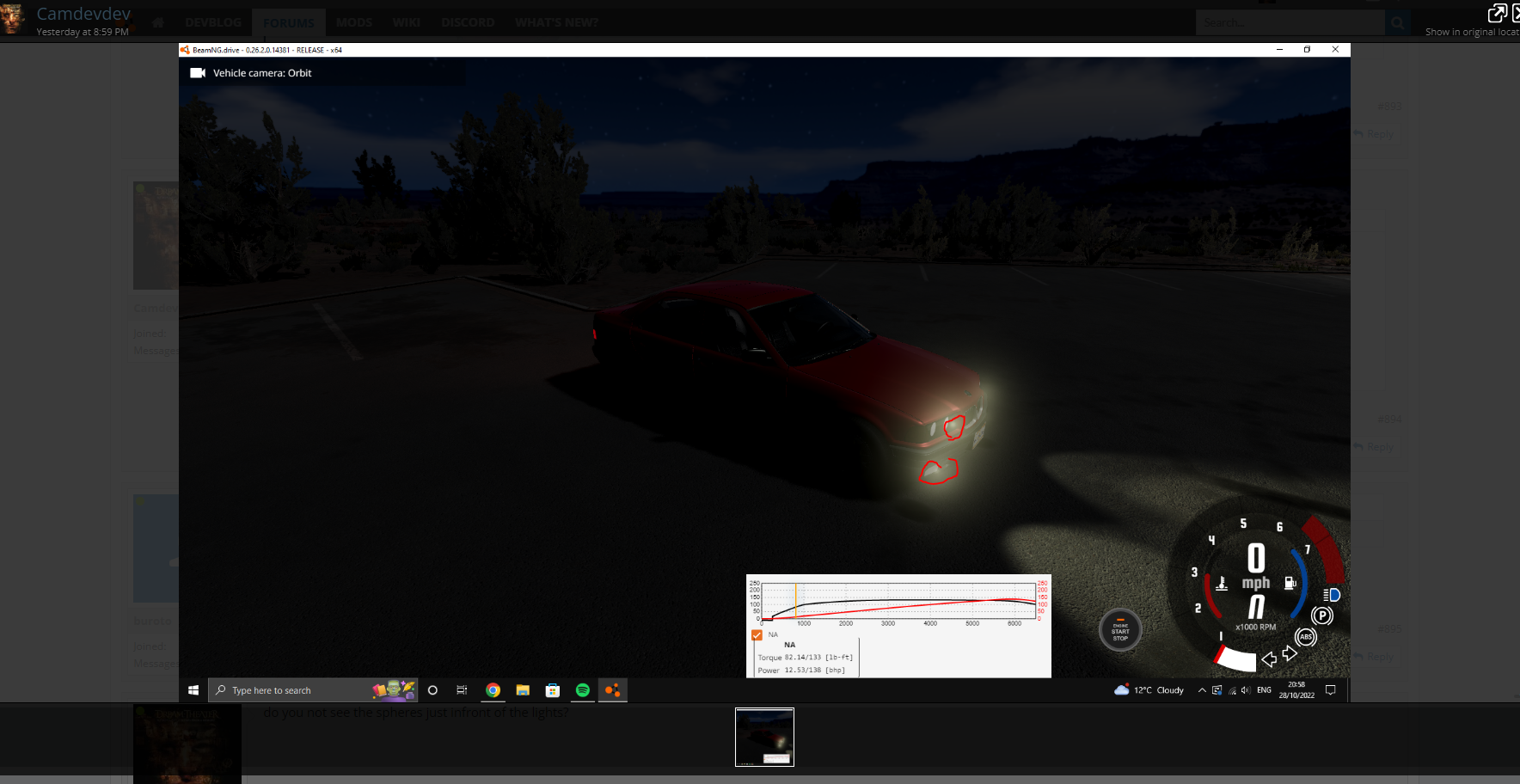This screenshot has height=784, width=1520.
Task: Toggle the NA checkbox on torque graph
Action: click(757, 635)
